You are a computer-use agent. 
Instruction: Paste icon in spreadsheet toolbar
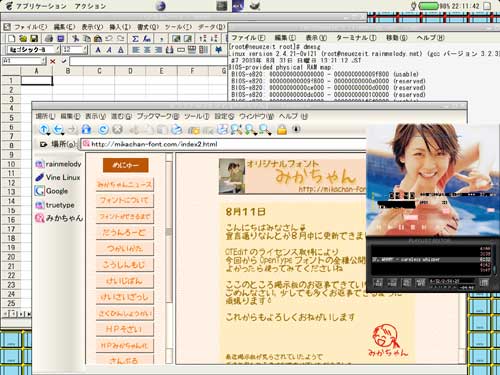[98, 39]
